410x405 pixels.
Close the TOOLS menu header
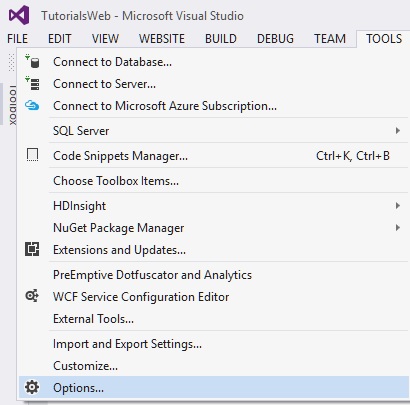(x=384, y=39)
